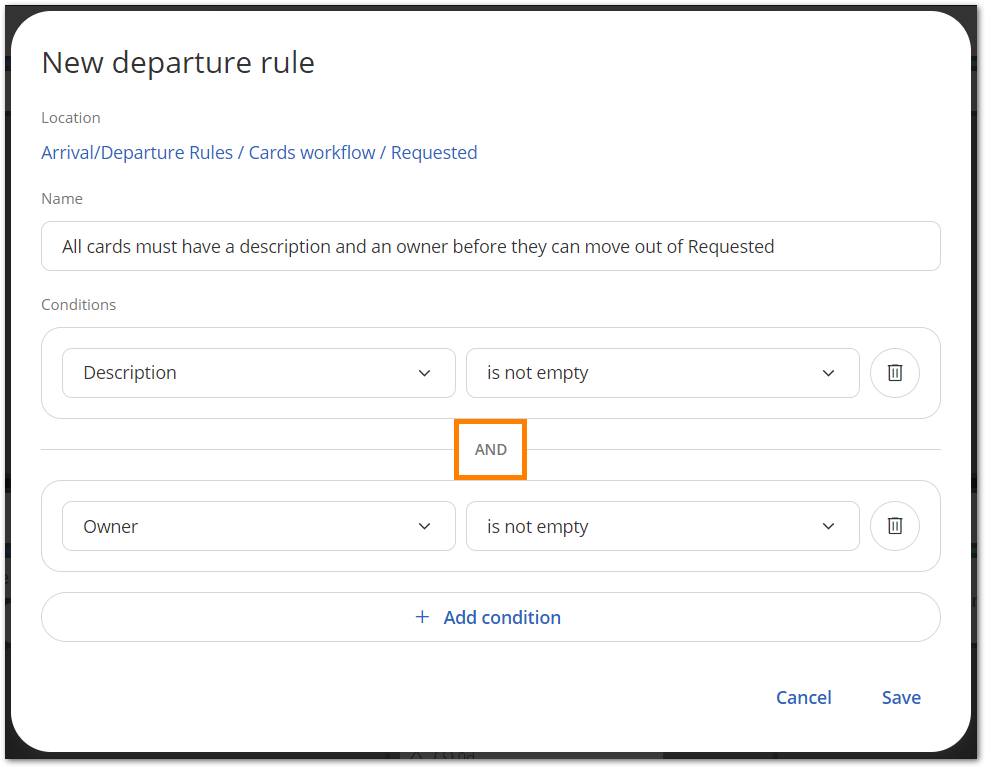This screenshot has height=768, width=986.
Task: Click the chevron on the Owner selector
Action: coord(424,526)
